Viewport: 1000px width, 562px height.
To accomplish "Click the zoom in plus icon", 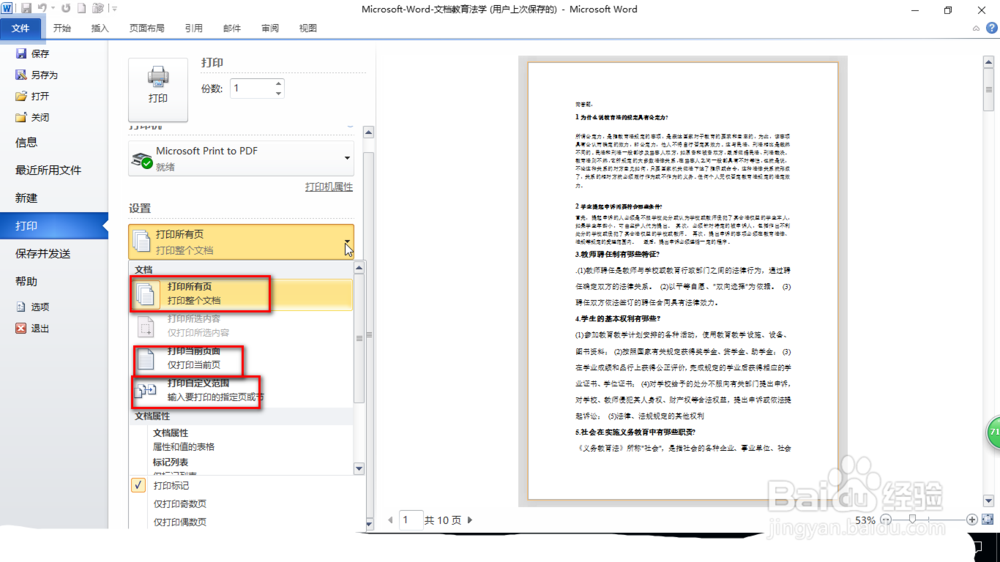I will (x=971, y=520).
